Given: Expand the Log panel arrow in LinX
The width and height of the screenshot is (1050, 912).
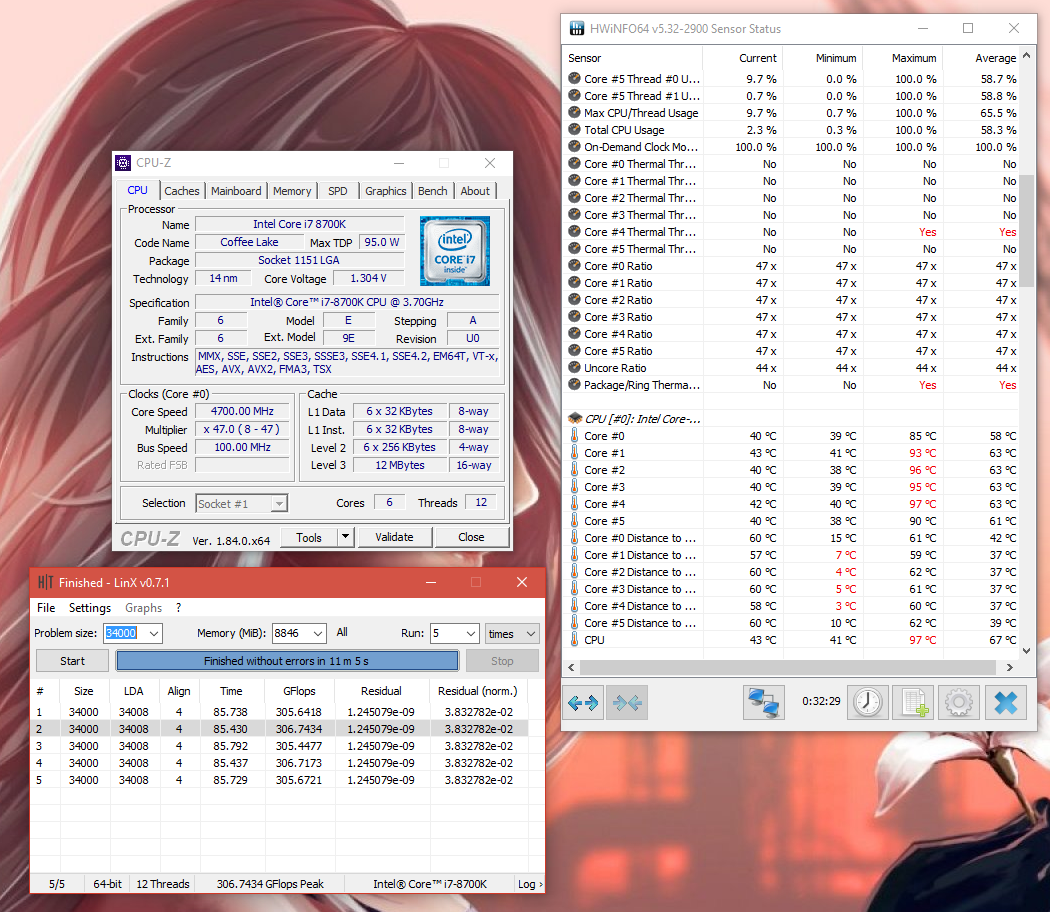Looking at the screenshot, I should [541, 885].
